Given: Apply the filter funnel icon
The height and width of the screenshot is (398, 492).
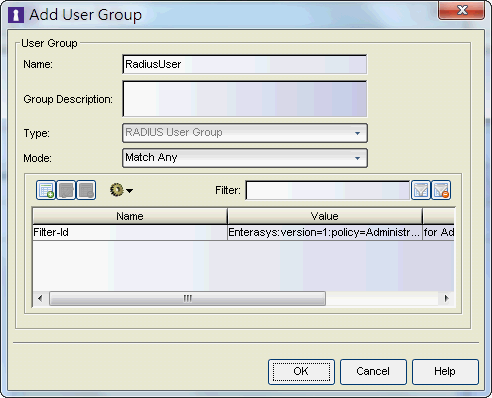Looking at the screenshot, I should pyautogui.click(x=421, y=190).
